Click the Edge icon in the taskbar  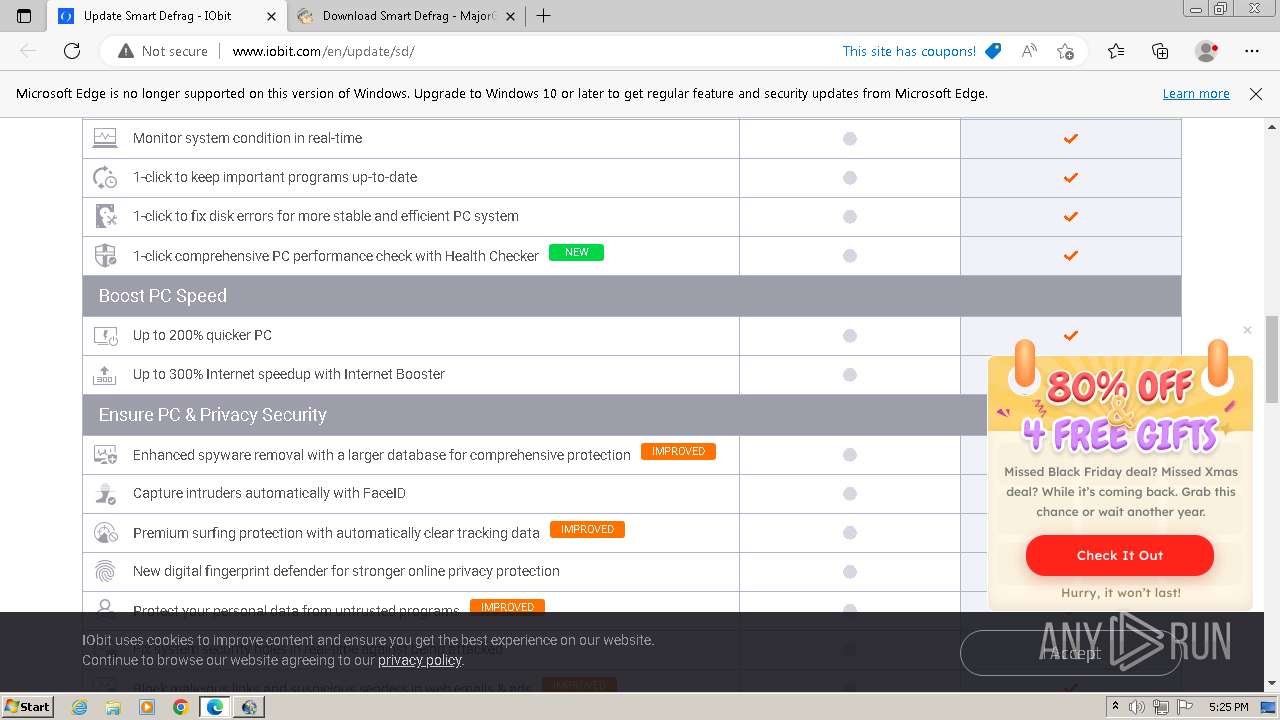(x=214, y=707)
